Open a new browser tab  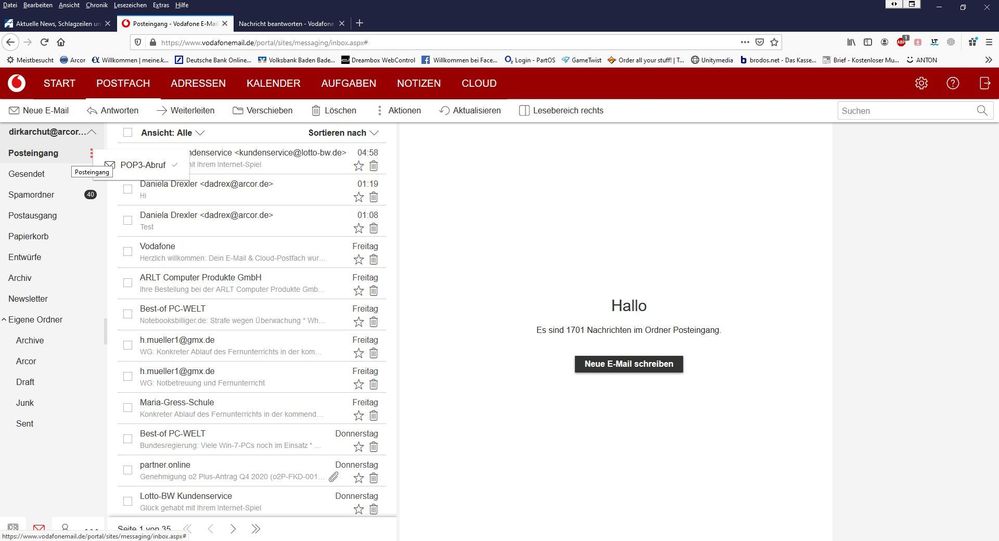(359, 23)
